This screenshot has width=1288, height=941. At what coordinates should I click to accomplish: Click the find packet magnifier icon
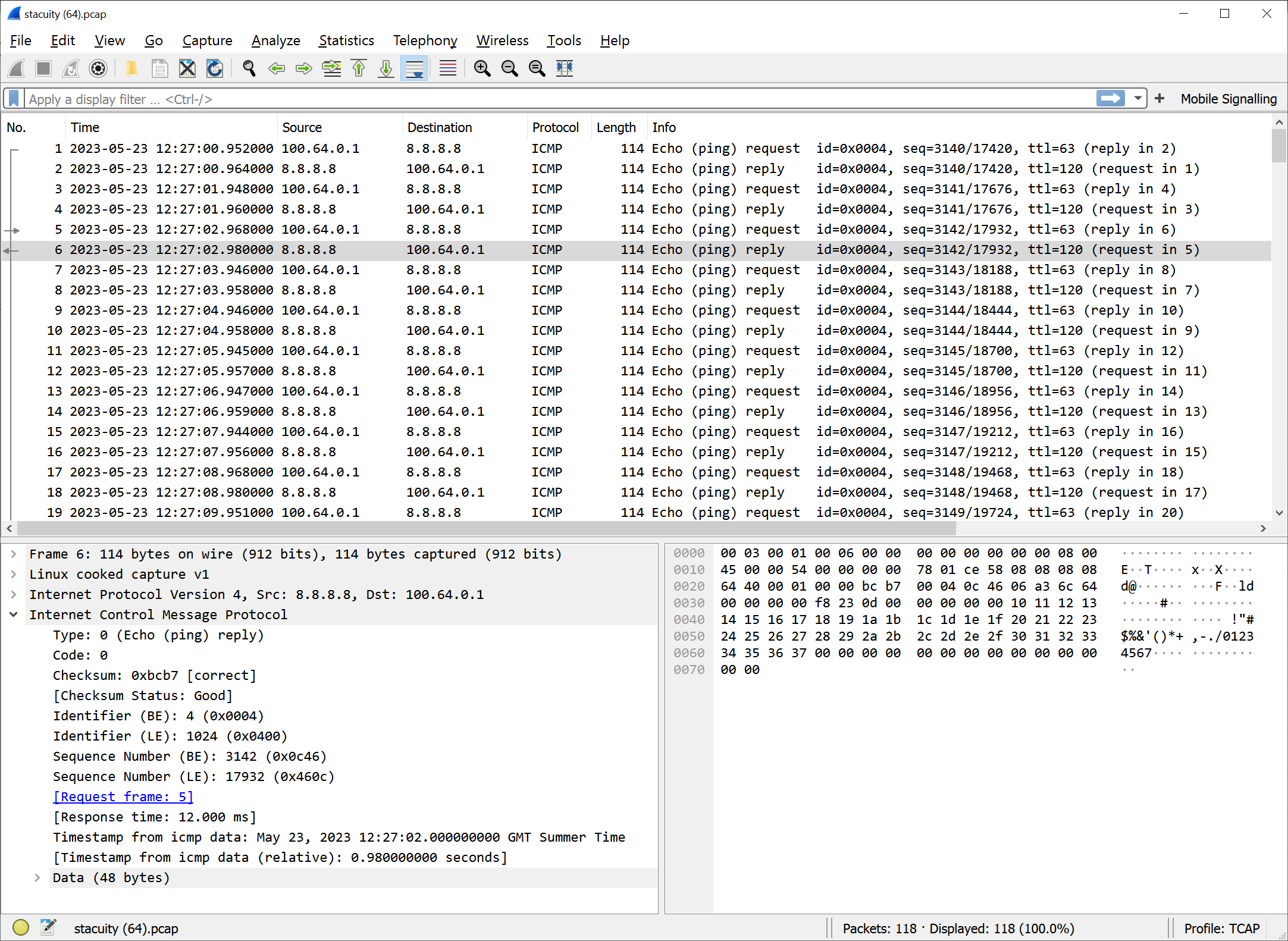(249, 68)
